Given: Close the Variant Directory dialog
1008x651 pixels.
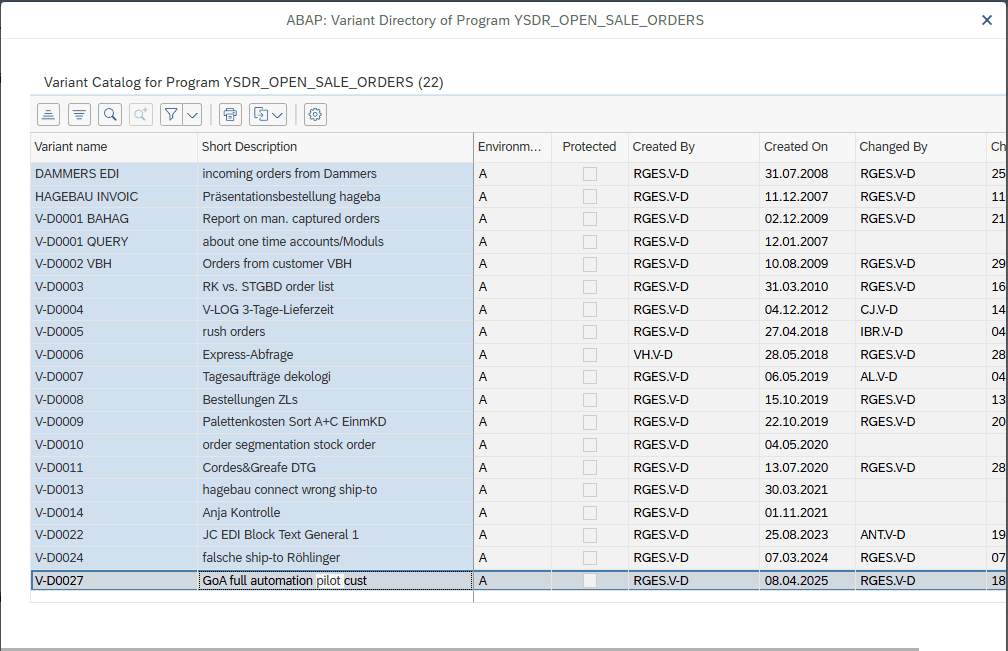Looking at the screenshot, I should pos(987,20).
